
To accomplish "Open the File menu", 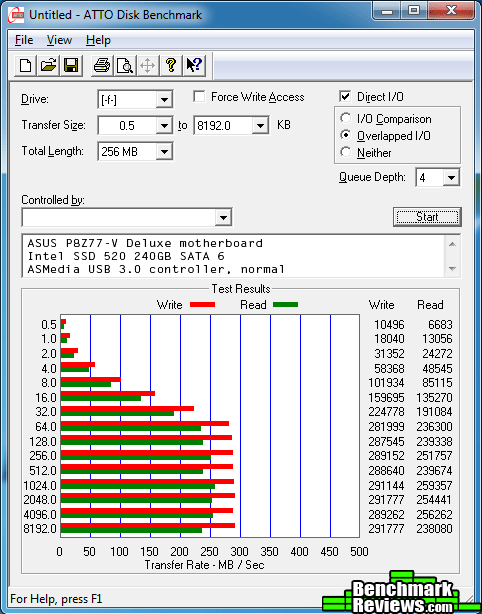I will pos(24,40).
